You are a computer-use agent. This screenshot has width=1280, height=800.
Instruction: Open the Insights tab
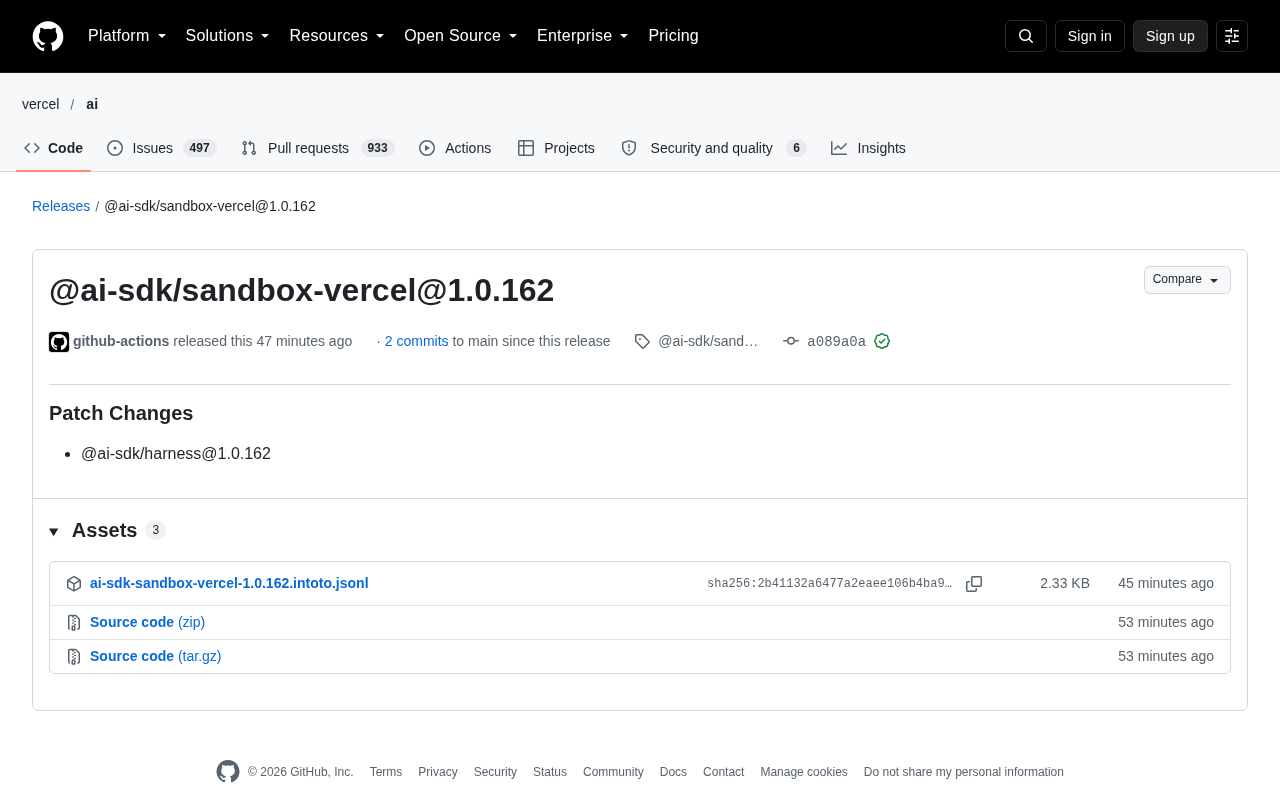pyautogui.click(x=868, y=148)
